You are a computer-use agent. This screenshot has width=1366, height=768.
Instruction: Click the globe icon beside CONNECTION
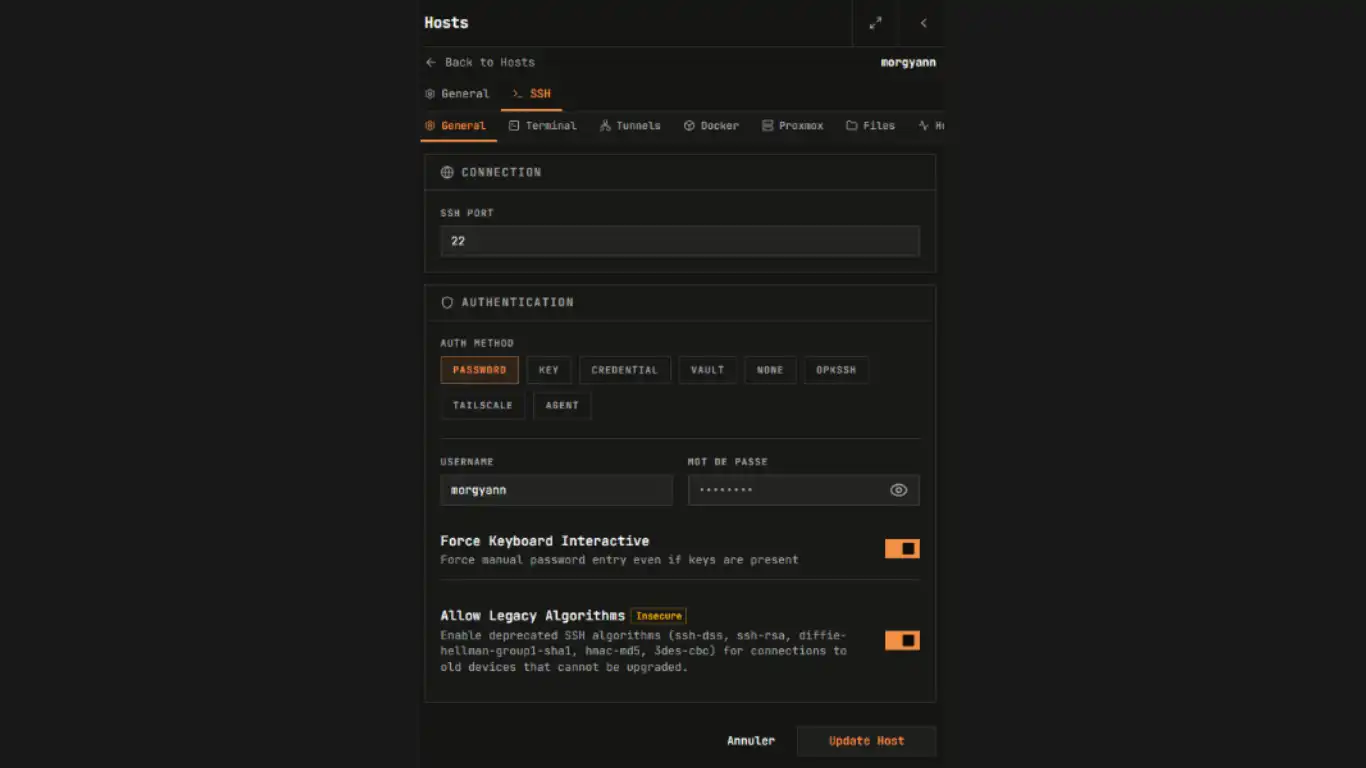click(x=447, y=172)
